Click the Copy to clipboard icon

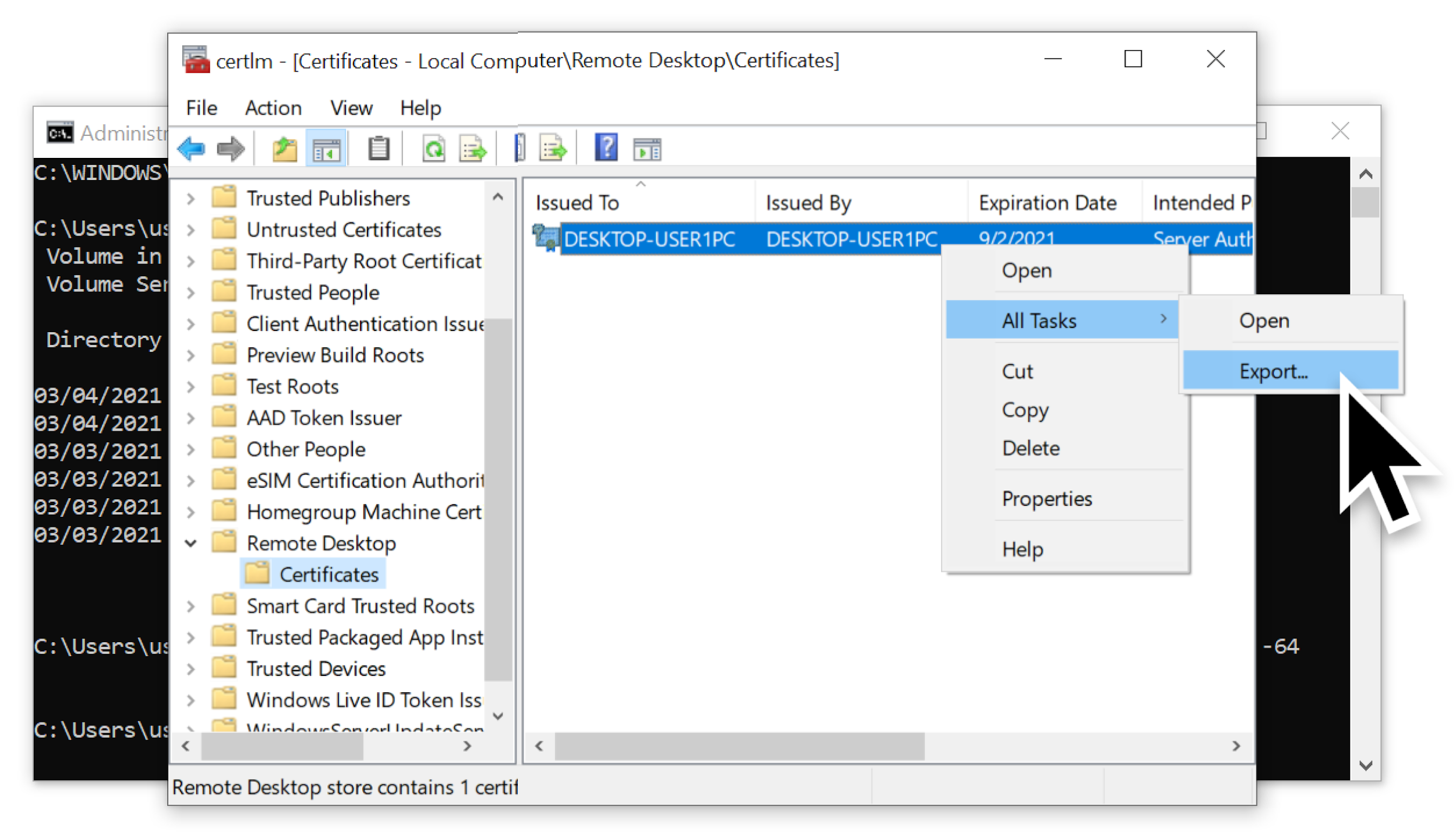tap(380, 150)
